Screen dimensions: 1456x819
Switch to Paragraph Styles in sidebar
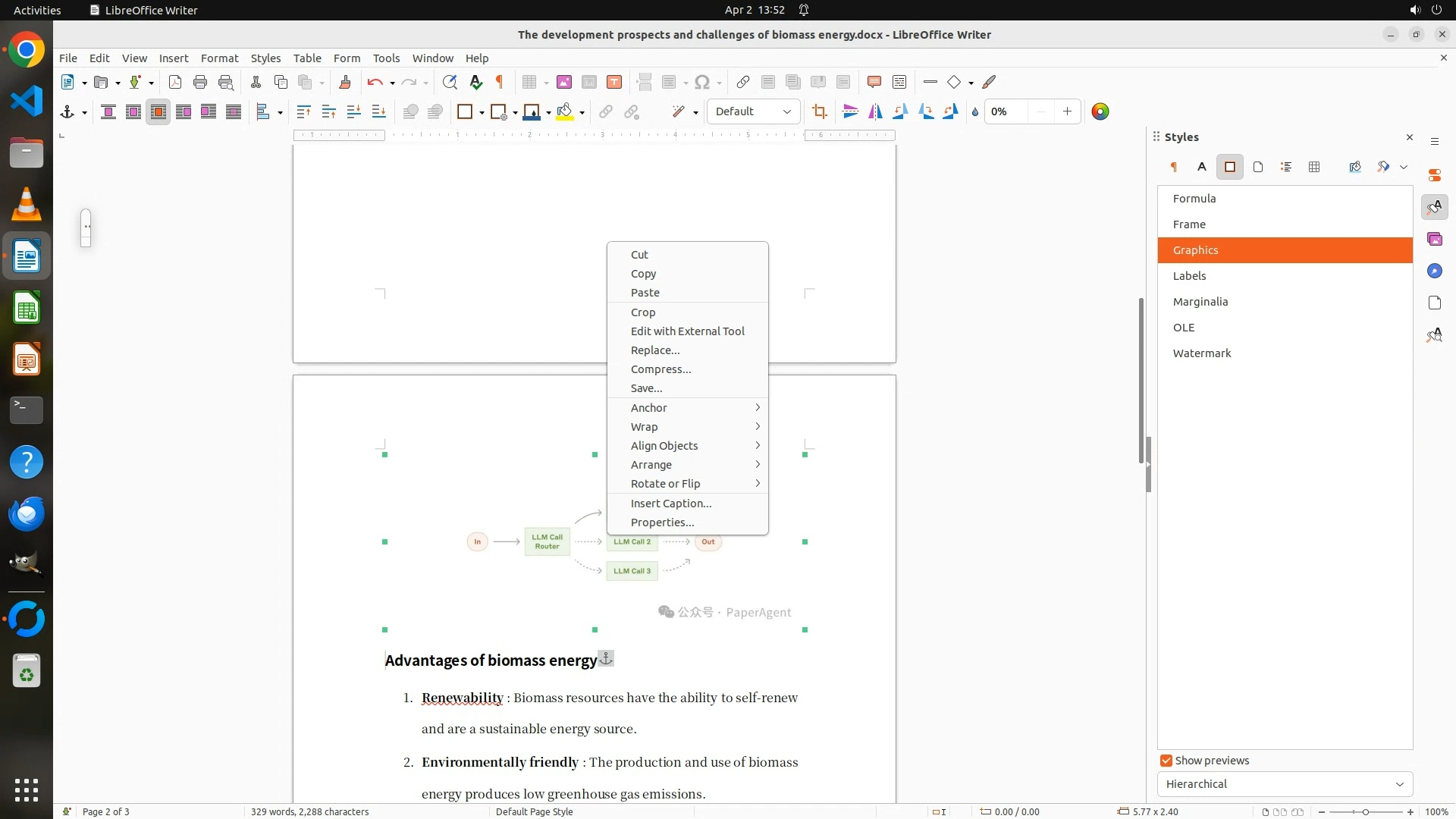click(1173, 168)
